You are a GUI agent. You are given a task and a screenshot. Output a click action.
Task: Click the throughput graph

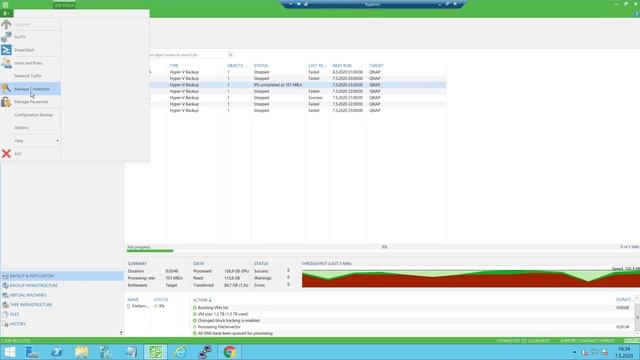pyautogui.click(x=471, y=278)
